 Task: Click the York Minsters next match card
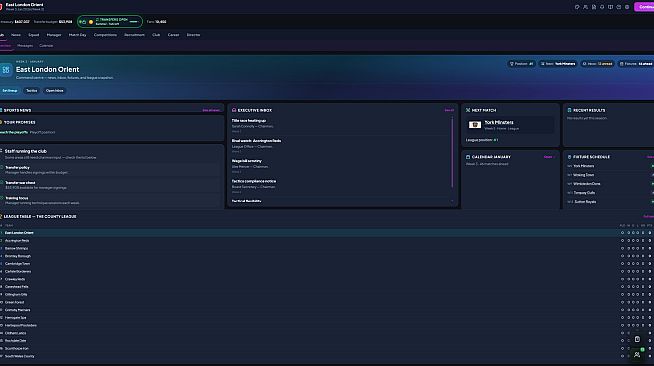pyautogui.click(x=510, y=125)
